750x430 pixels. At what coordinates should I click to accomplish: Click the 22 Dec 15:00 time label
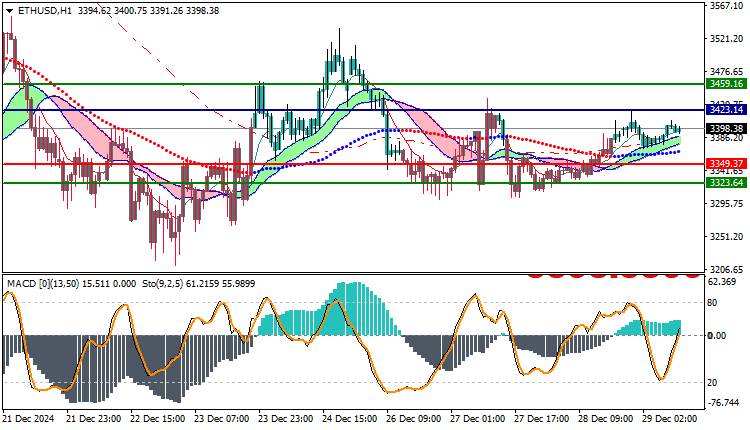coord(157,419)
